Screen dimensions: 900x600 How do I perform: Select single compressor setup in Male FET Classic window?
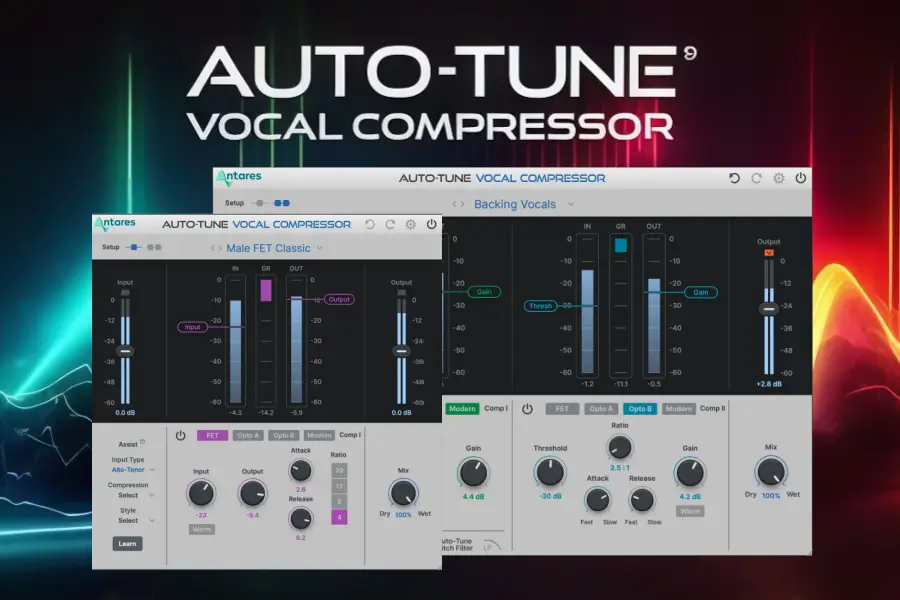coord(133,247)
